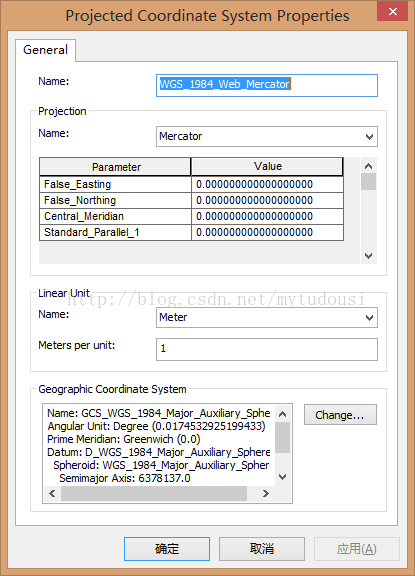The width and height of the screenshot is (415, 576).
Task: Select the False_Easting parameter cell
Action: [x=115, y=184]
